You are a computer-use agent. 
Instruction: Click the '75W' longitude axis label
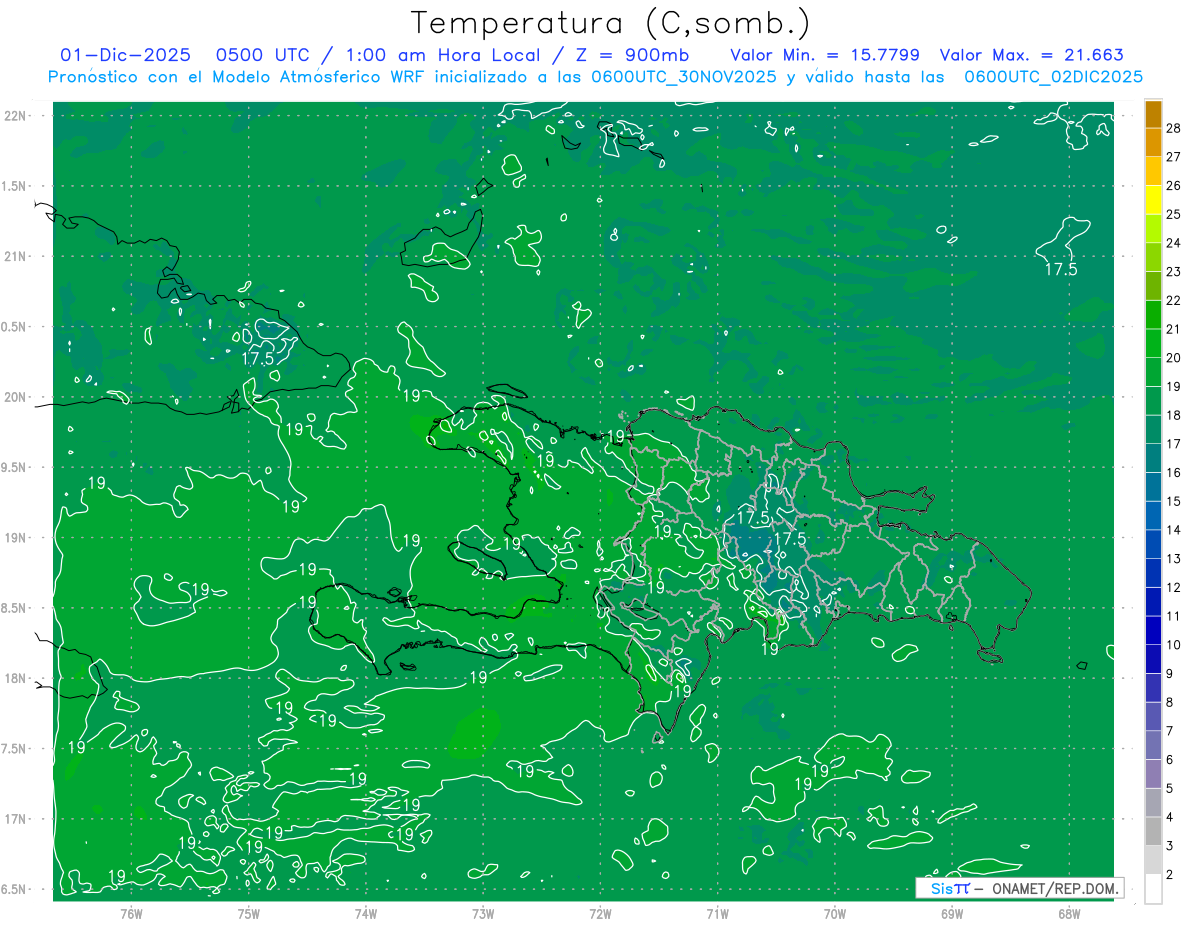pyautogui.click(x=249, y=914)
